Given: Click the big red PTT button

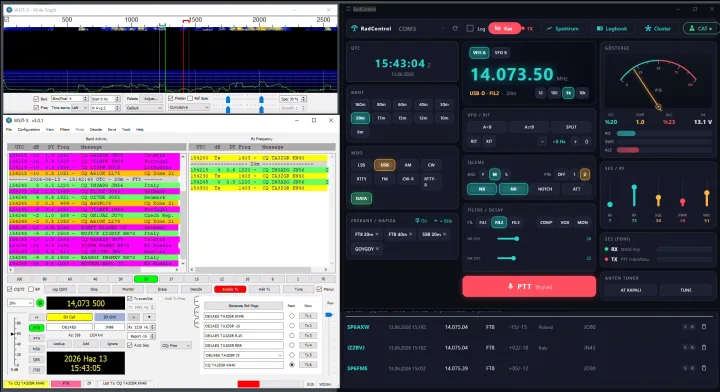Looking at the screenshot, I should coord(529,286).
